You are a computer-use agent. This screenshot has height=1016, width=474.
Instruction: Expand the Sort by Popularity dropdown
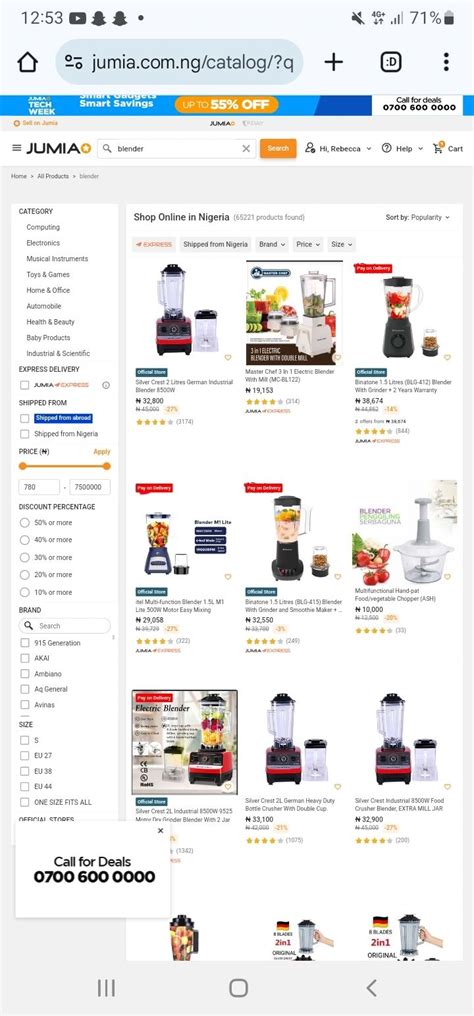(x=418, y=218)
